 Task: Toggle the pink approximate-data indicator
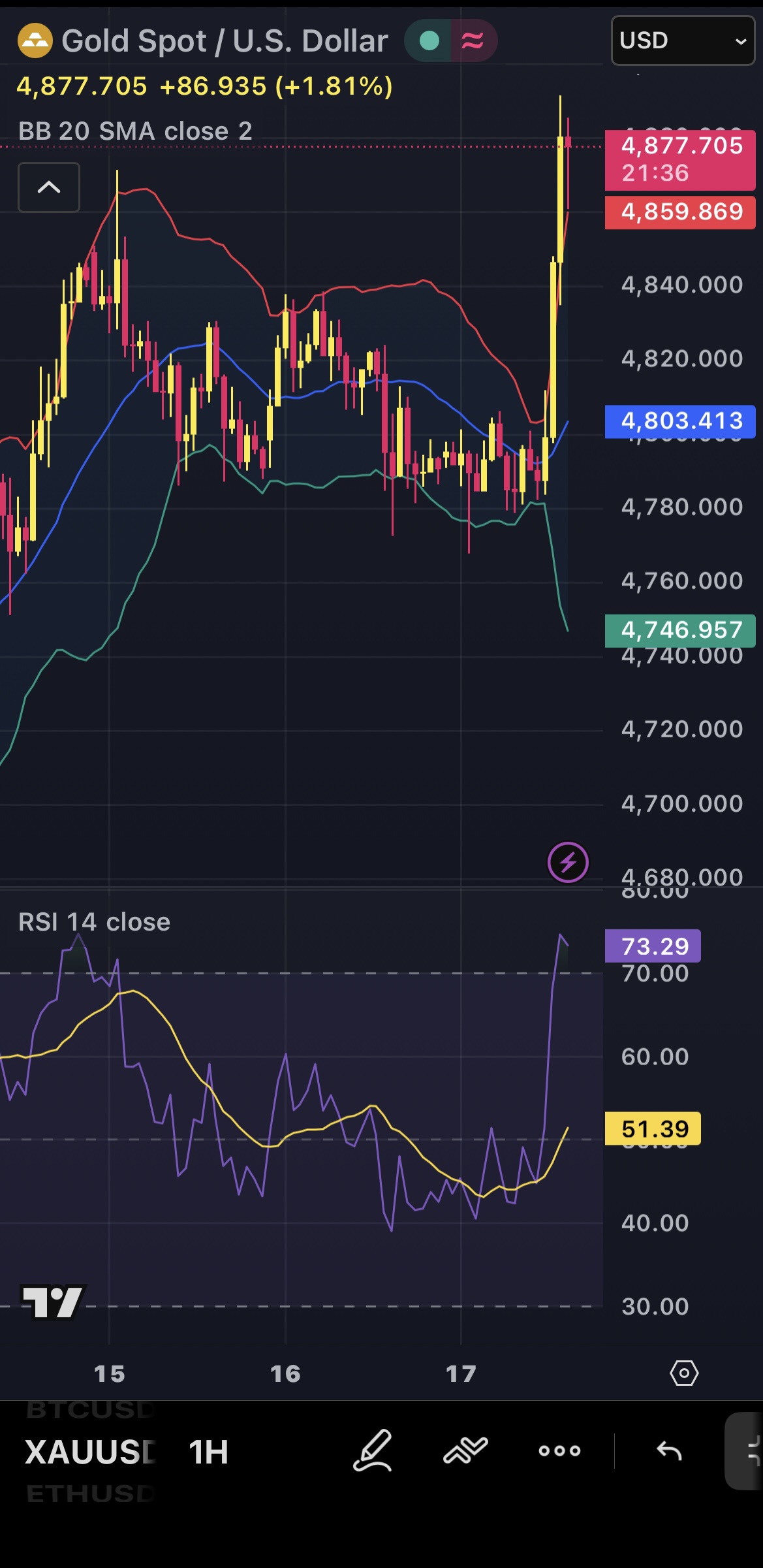473,41
